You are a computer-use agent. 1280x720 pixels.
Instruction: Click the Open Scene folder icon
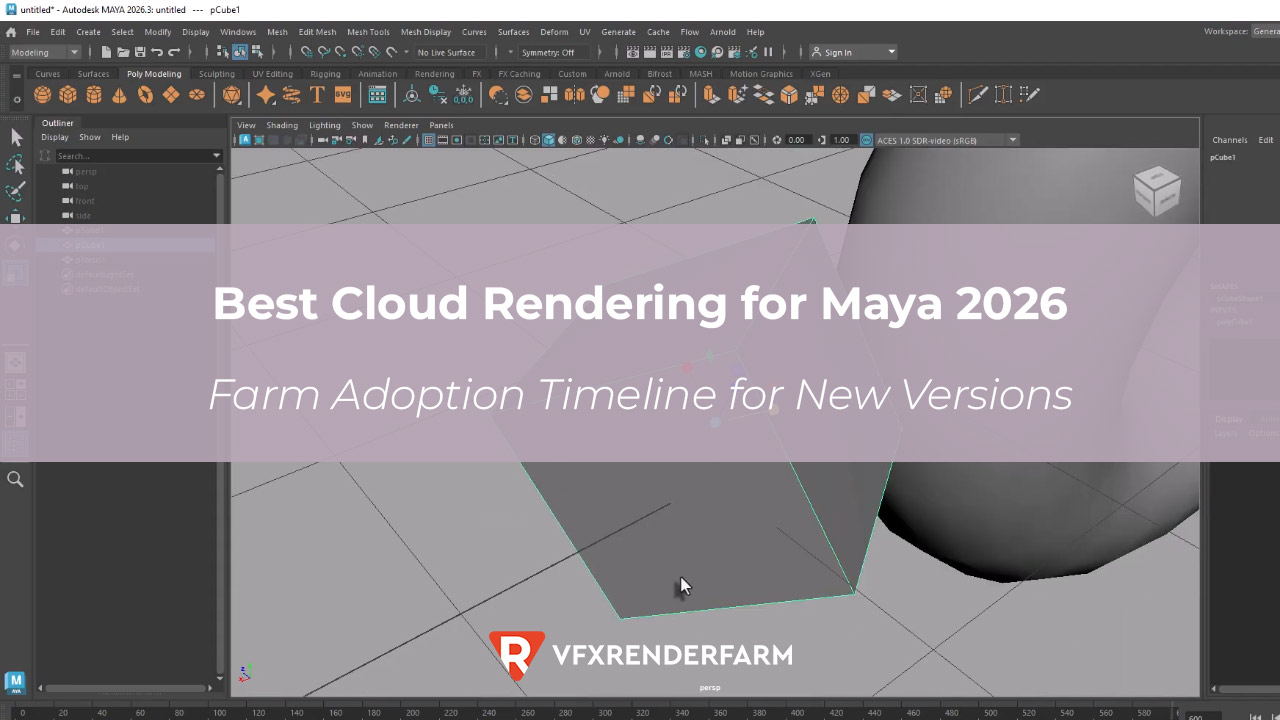[122, 52]
